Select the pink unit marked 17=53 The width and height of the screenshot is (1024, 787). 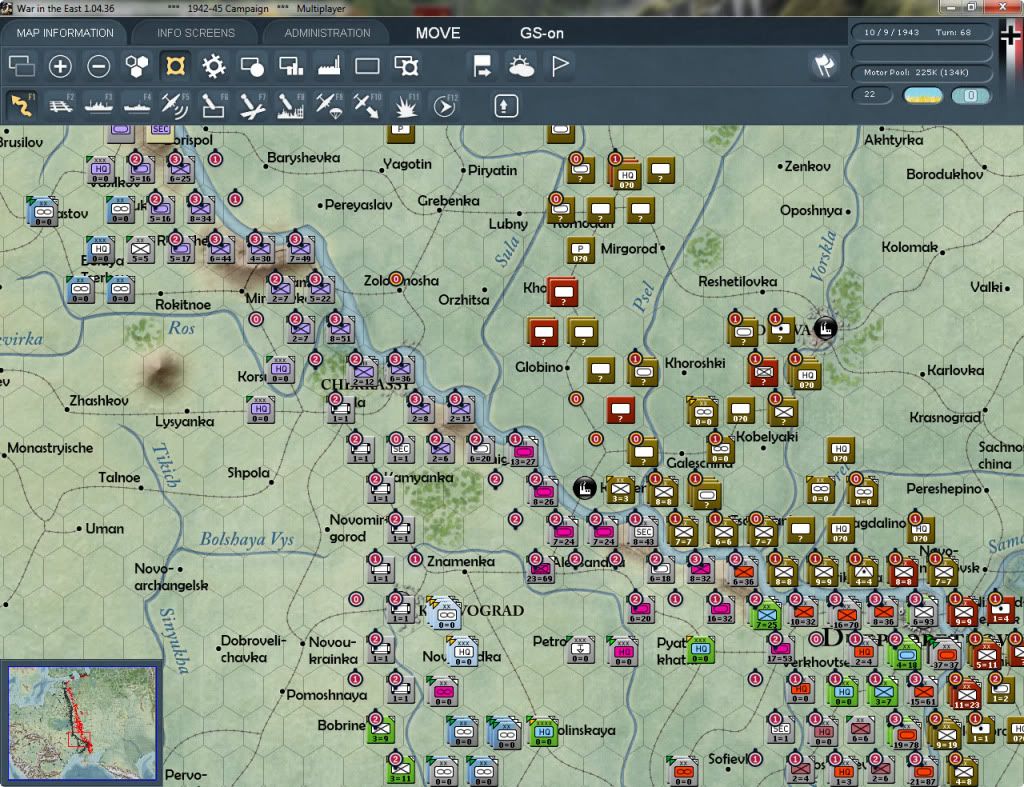click(780, 649)
